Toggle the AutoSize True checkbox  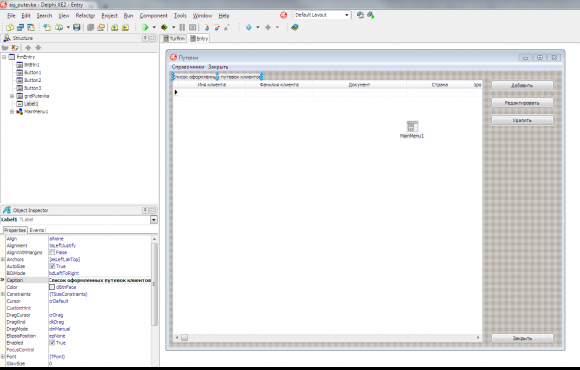pos(52,266)
